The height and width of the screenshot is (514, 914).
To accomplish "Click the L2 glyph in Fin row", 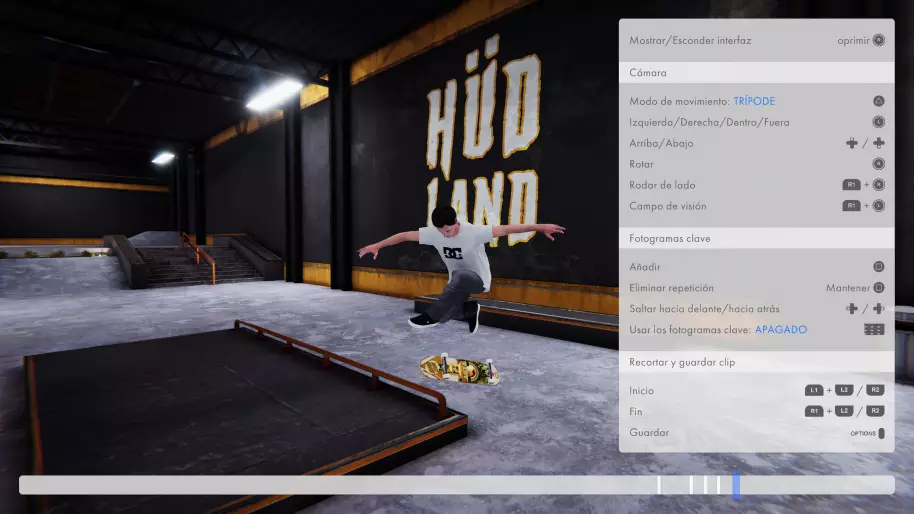I will [x=844, y=411].
